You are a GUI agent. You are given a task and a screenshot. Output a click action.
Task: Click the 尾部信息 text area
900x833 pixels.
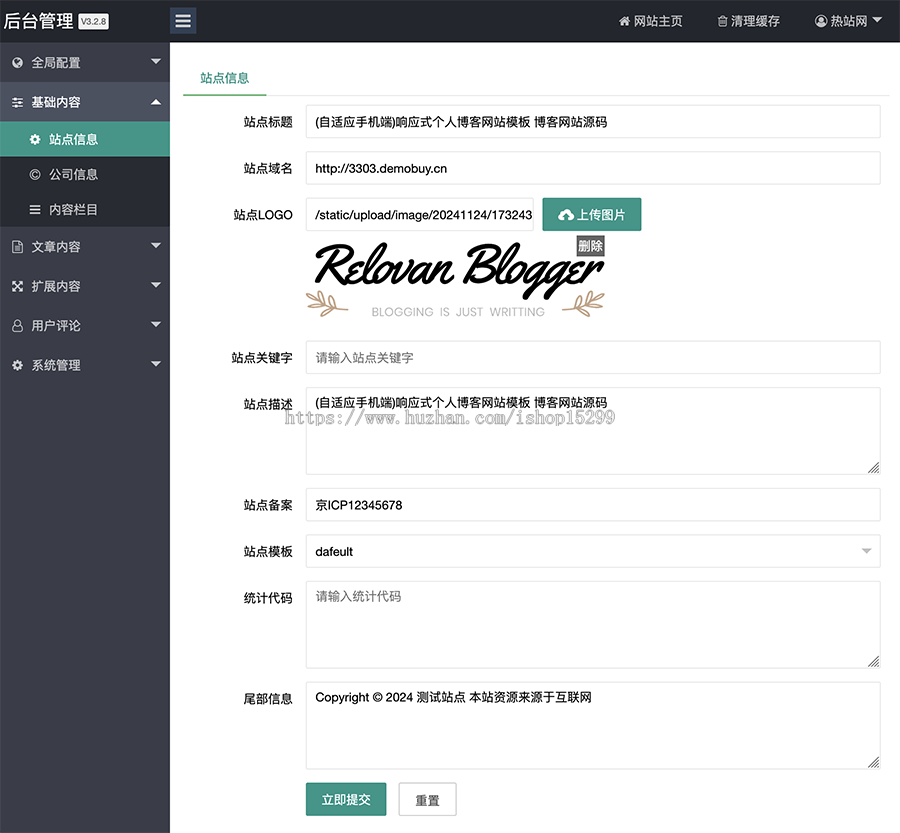pyautogui.click(x=593, y=726)
